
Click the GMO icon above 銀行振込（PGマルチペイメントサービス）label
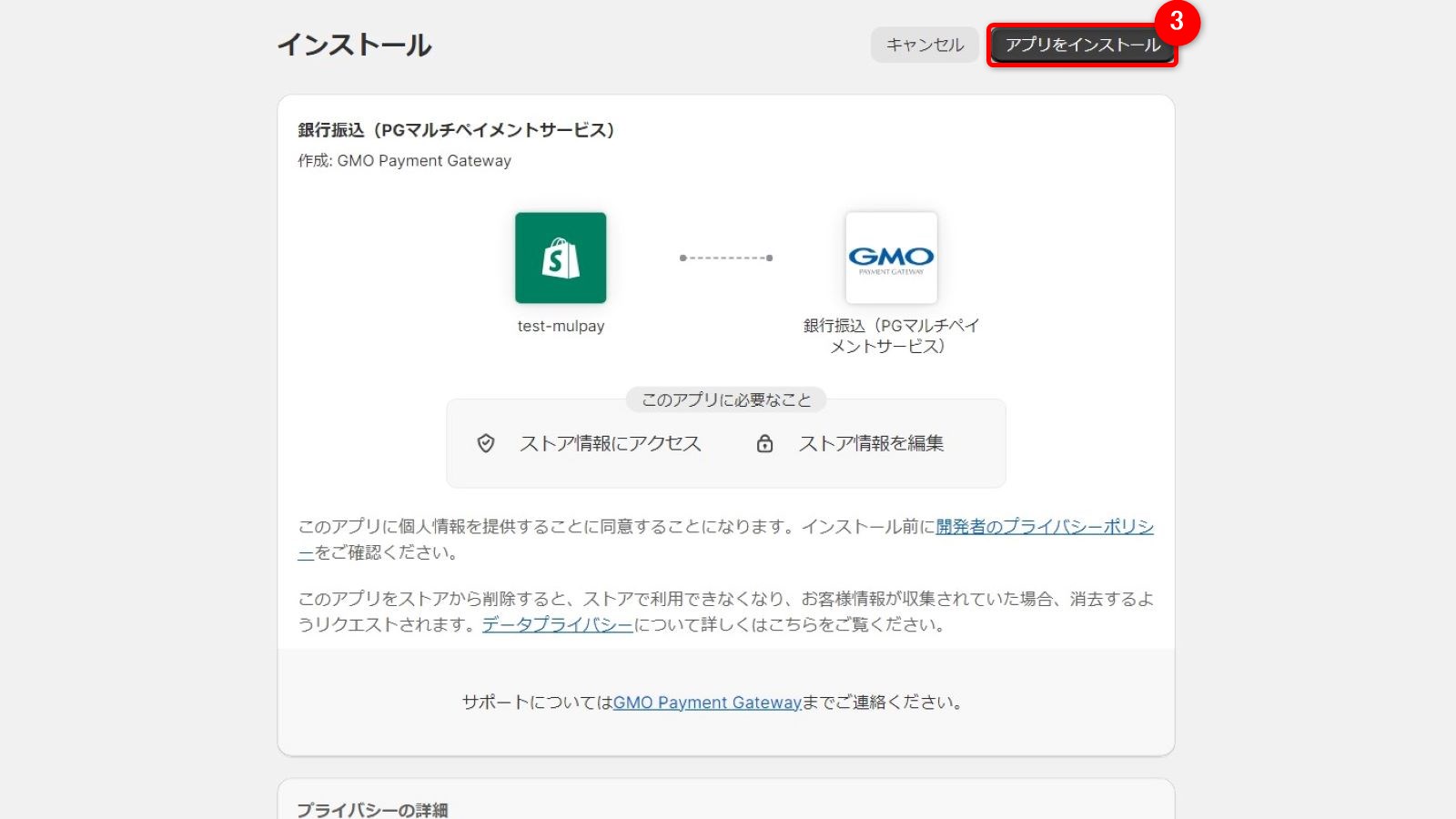891,258
